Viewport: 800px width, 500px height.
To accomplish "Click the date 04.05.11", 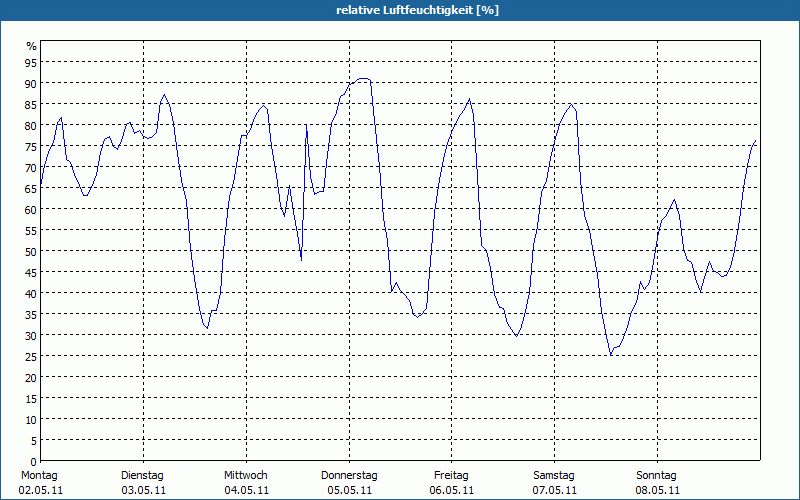I will click(x=246, y=491).
